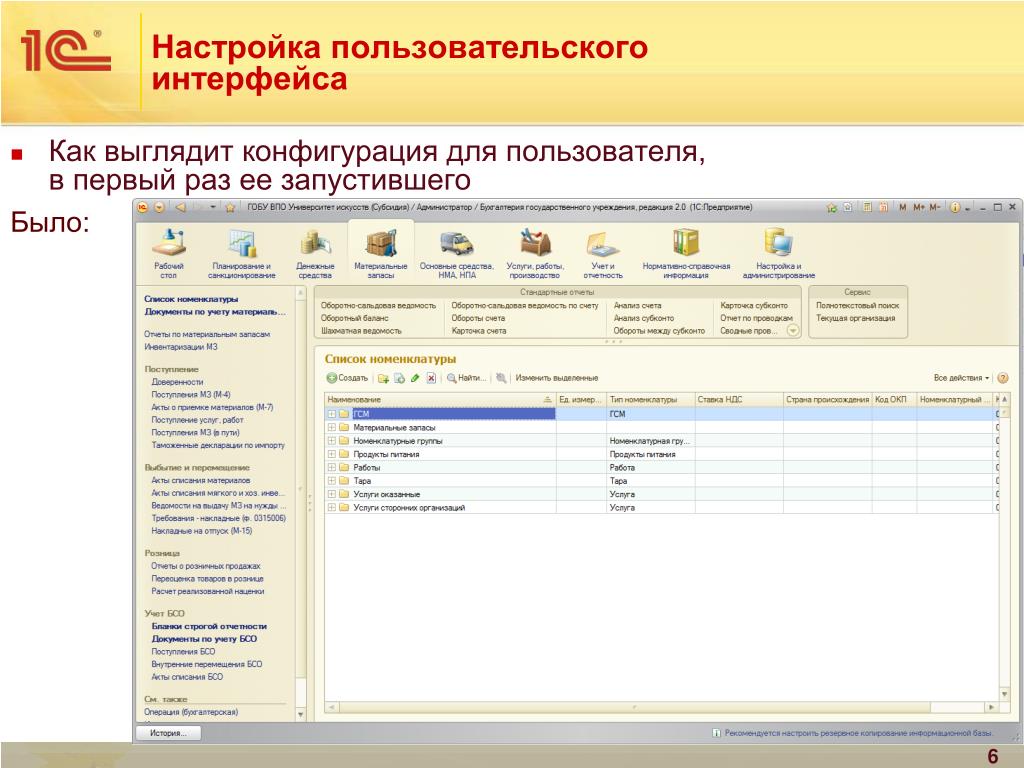The height and width of the screenshot is (768, 1024).
Task: Click the backup recommendation status message
Action: (852, 733)
